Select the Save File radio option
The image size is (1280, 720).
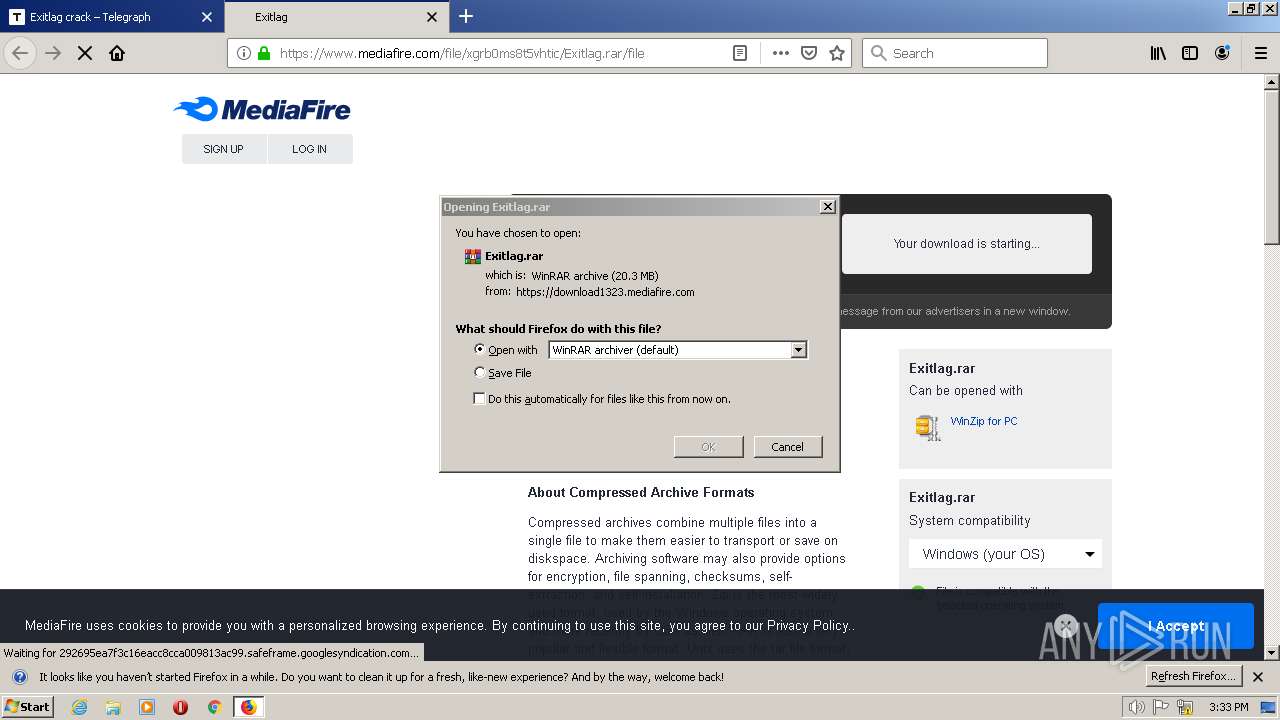480,372
